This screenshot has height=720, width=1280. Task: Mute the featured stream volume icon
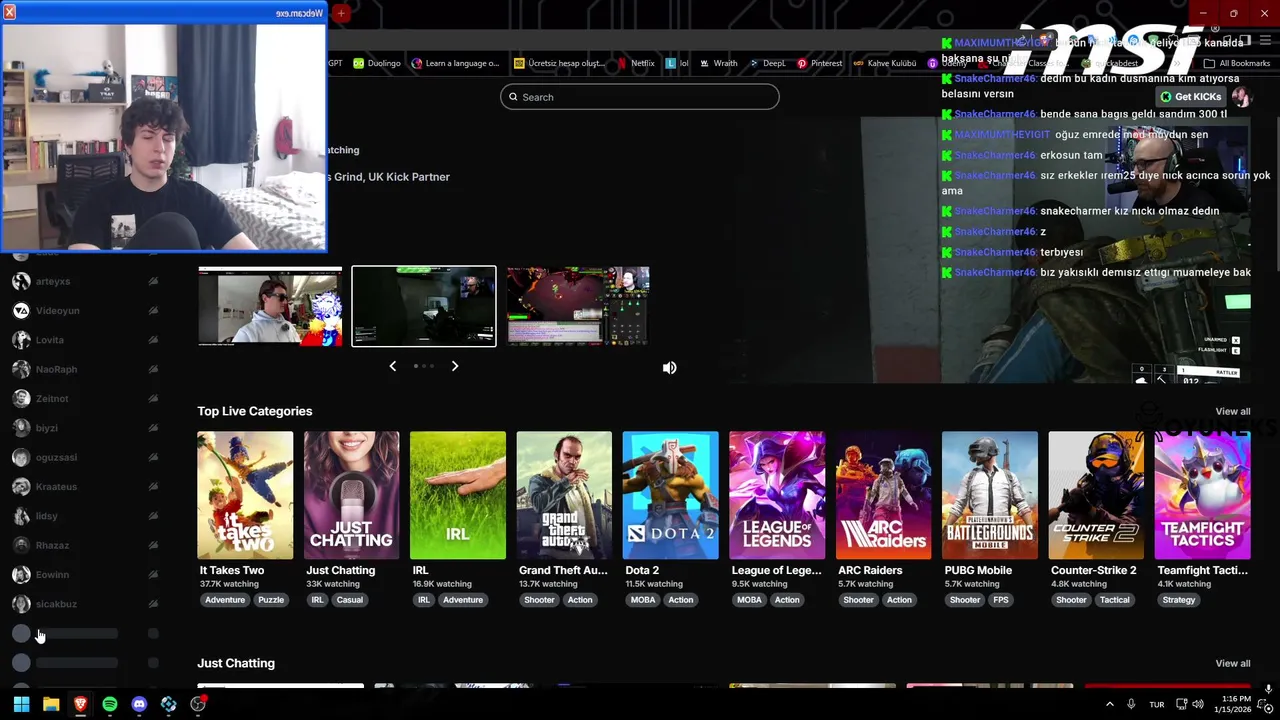[669, 368]
